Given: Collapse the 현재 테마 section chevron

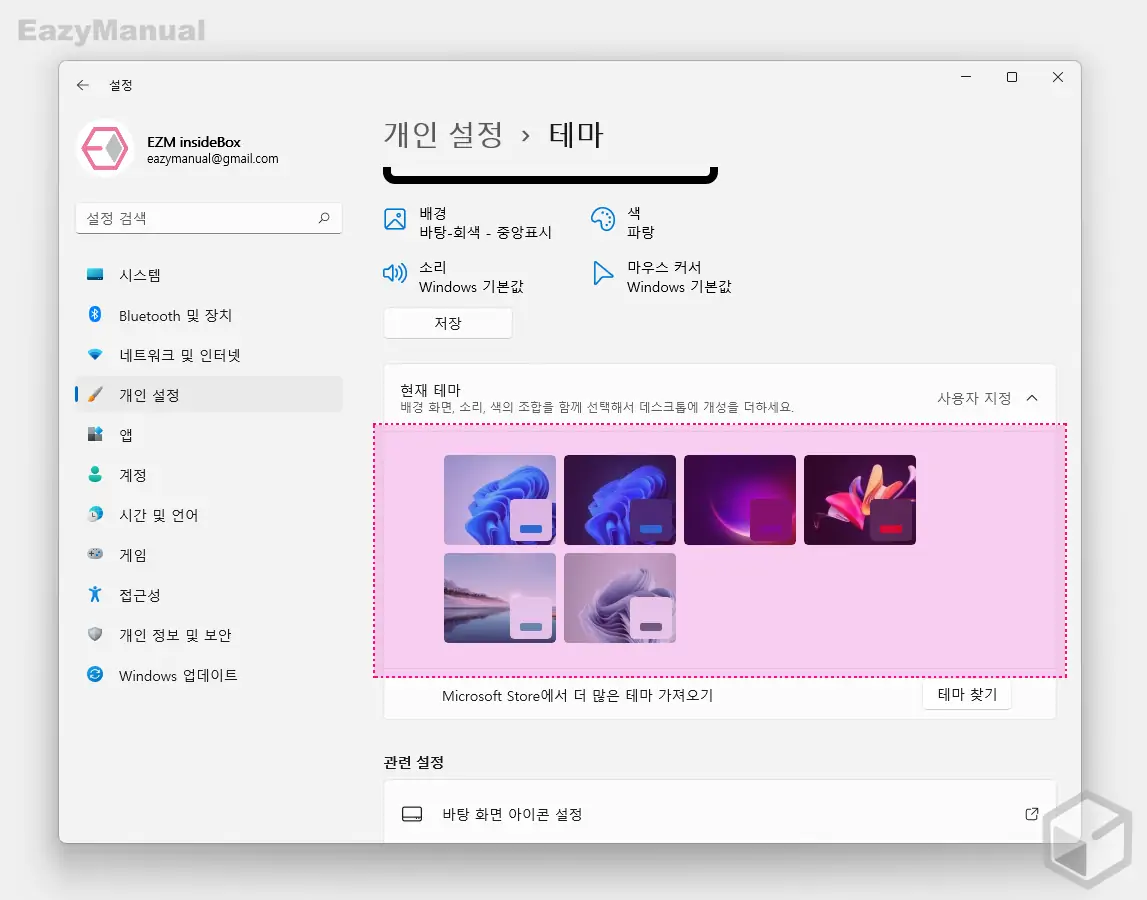Looking at the screenshot, I should pyautogui.click(x=1032, y=398).
